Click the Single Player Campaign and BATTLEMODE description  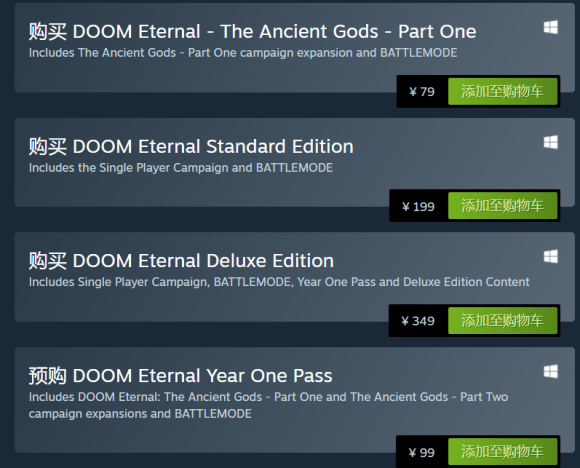[181, 168]
